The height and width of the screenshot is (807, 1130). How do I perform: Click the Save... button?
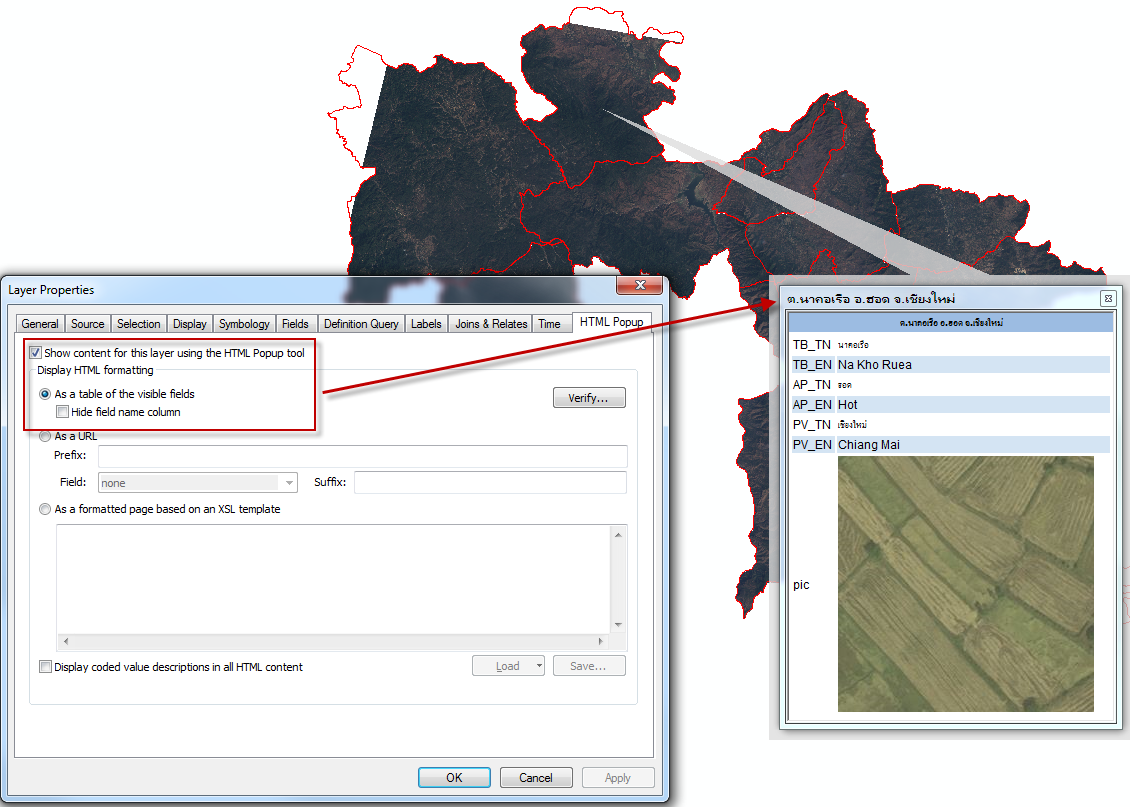click(x=589, y=666)
